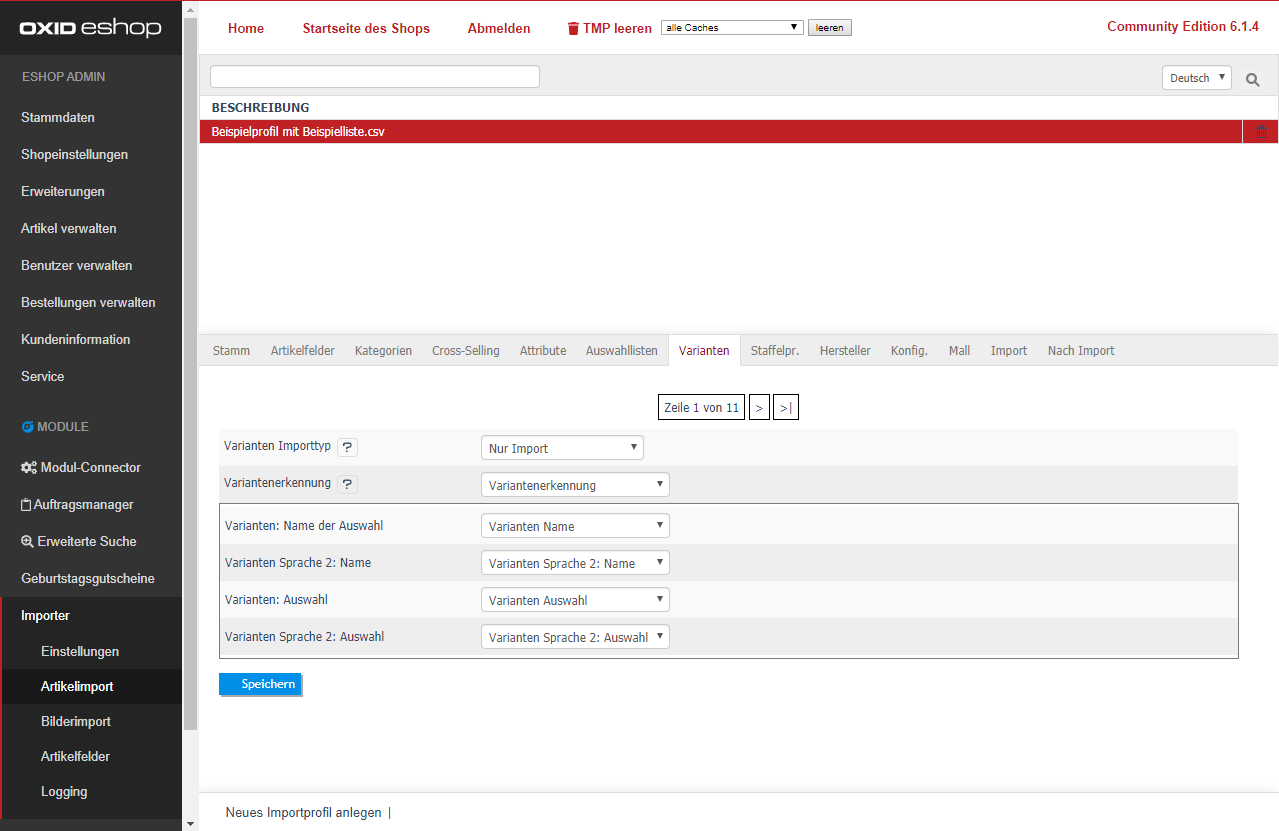This screenshot has width=1279, height=831.
Task: Jump to last row in pagination
Action: (785, 408)
